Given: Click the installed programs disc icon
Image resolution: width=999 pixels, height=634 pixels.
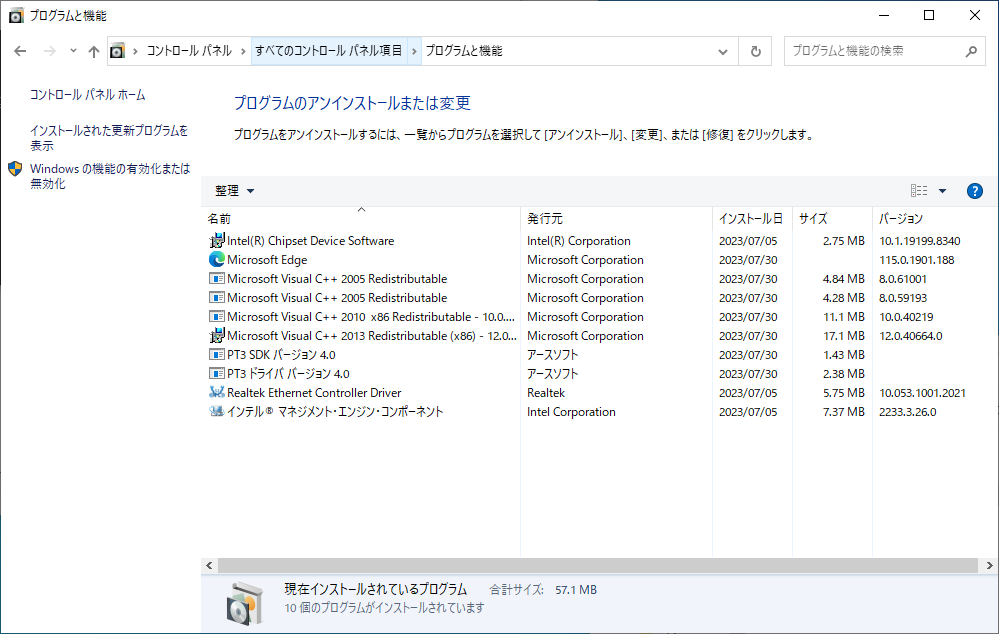Looking at the screenshot, I should (x=245, y=602).
